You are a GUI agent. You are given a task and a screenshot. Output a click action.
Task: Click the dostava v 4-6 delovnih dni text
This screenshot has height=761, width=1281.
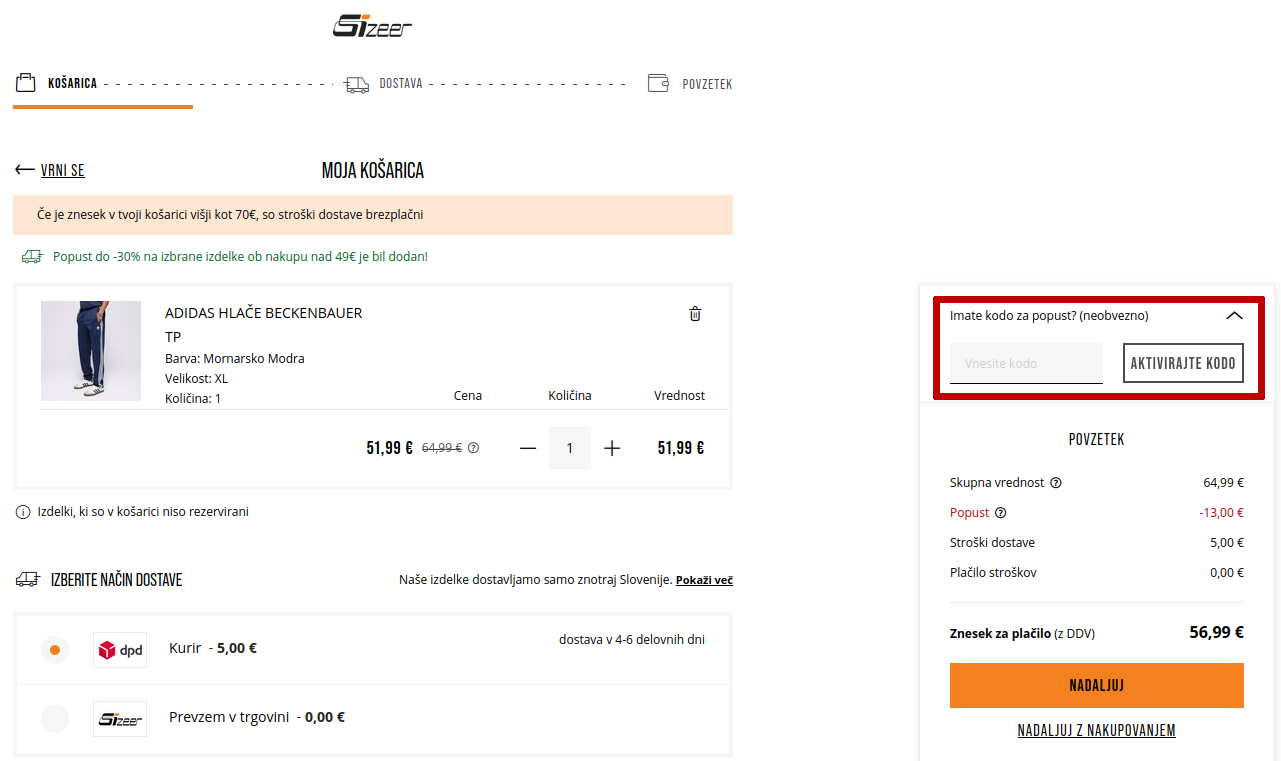click(632, 639)
